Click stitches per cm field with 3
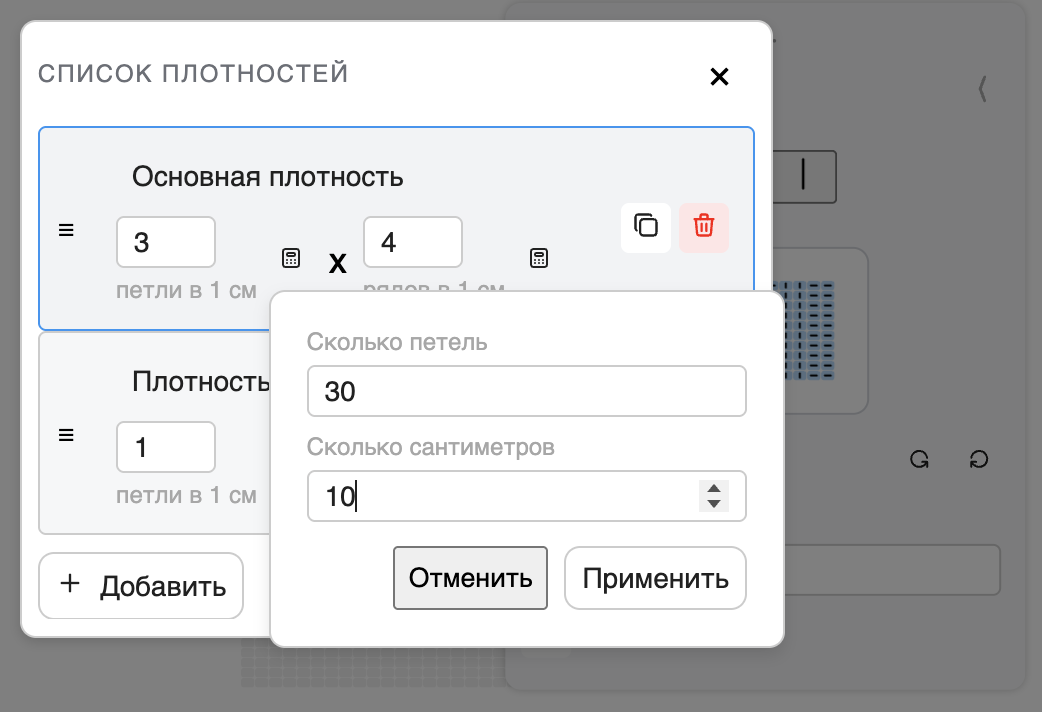Screen dimensions: 1042x712 pos(166,242)
